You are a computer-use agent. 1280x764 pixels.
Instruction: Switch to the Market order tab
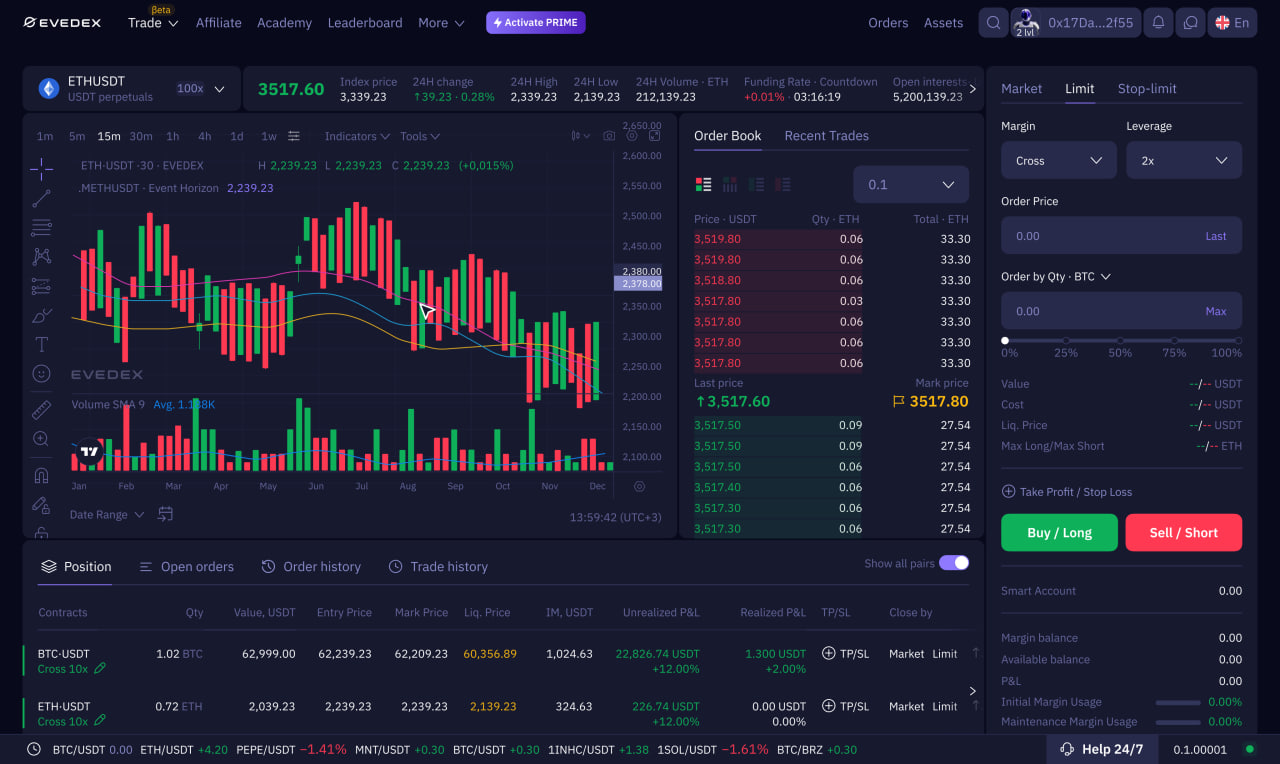tap(1021, 89)
